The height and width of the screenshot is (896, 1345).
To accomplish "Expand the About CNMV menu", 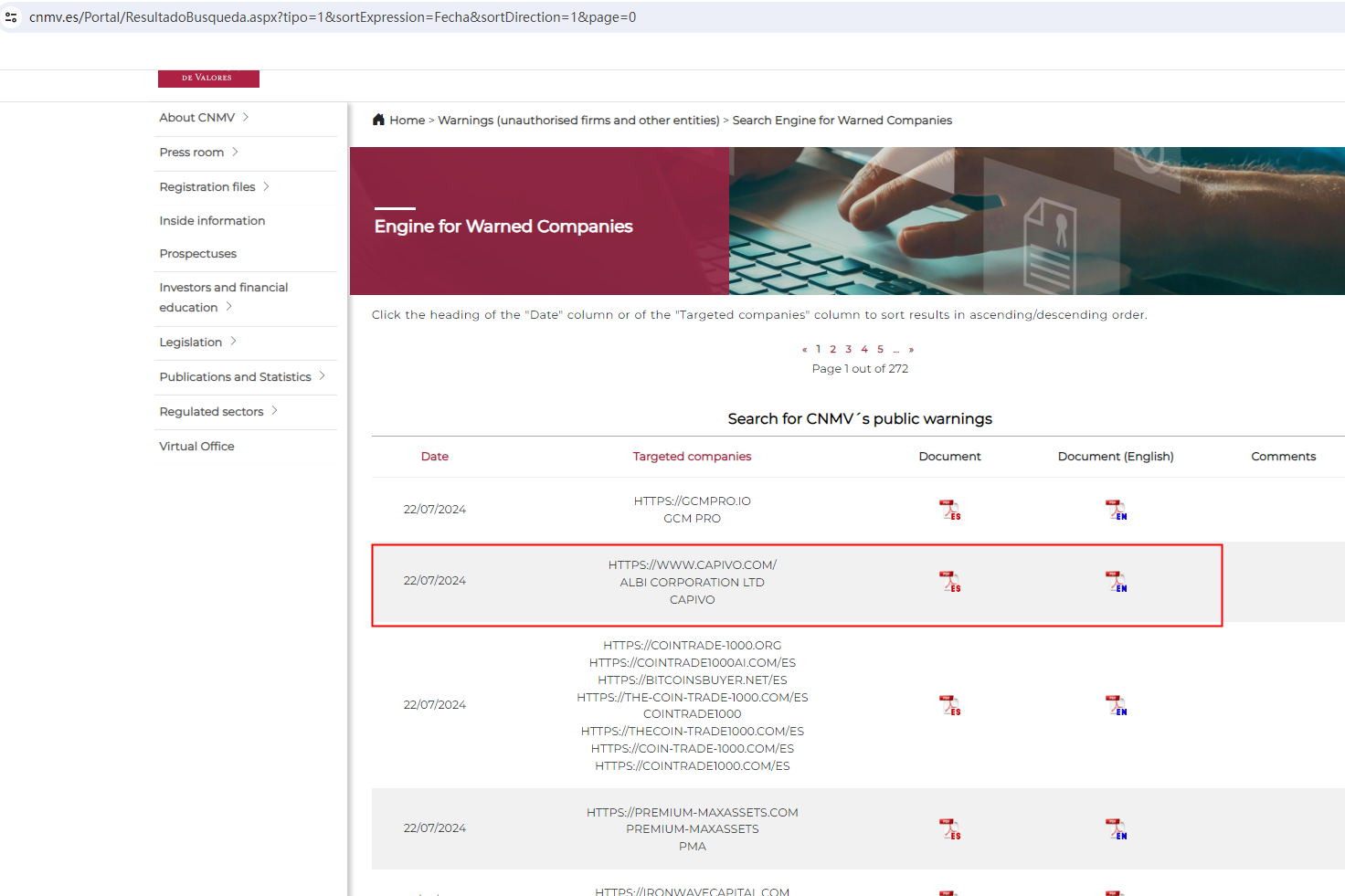I will [x=204, y=118].
